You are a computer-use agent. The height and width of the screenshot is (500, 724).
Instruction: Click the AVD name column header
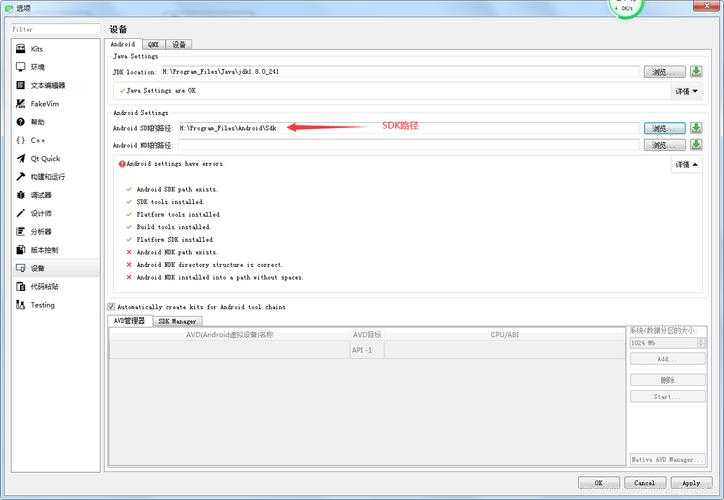pyautogui.click(x=229, y=335)
